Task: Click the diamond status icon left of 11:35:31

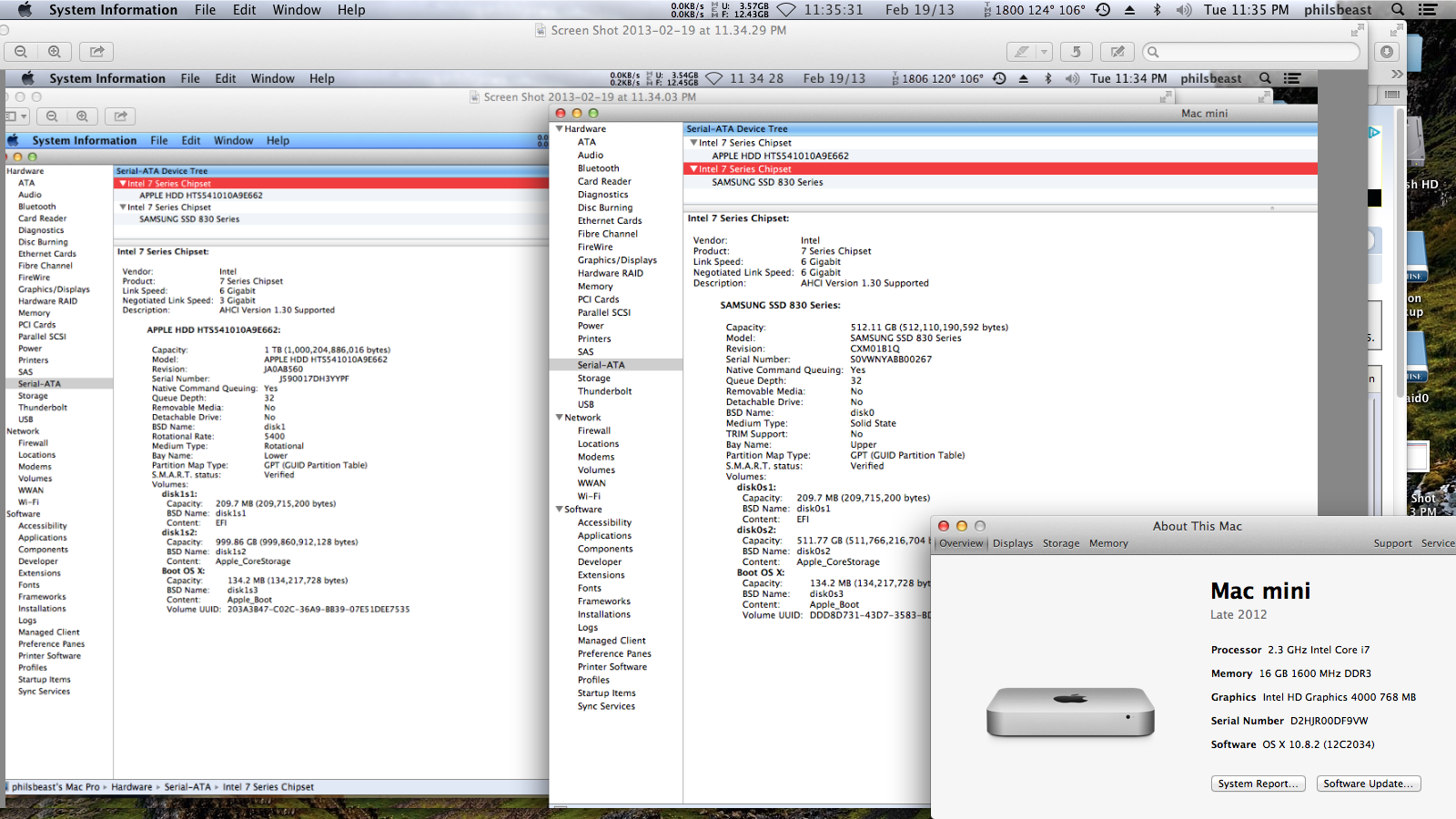Action: point(786,10)
